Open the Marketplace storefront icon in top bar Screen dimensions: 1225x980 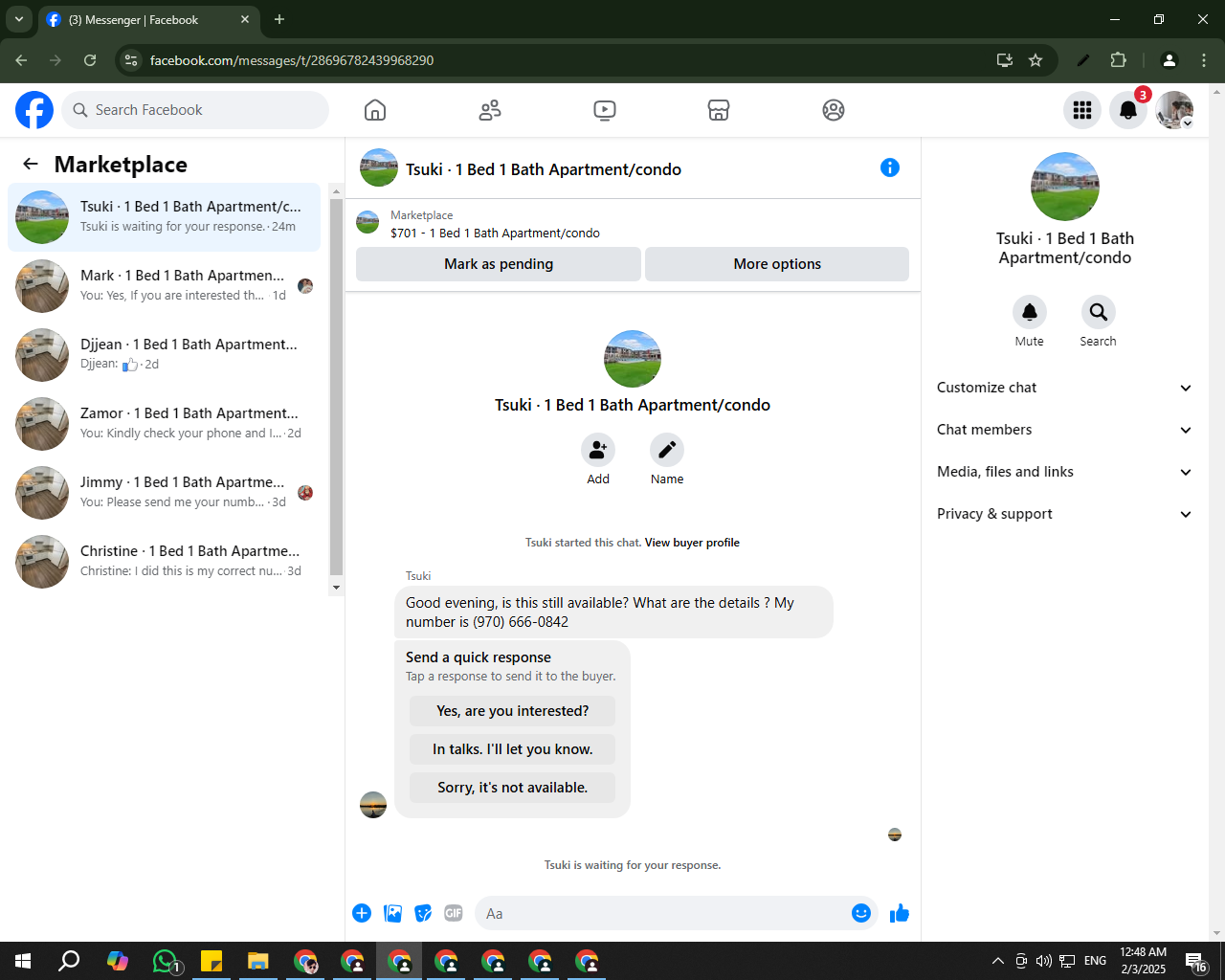click(x=719, y=110)
